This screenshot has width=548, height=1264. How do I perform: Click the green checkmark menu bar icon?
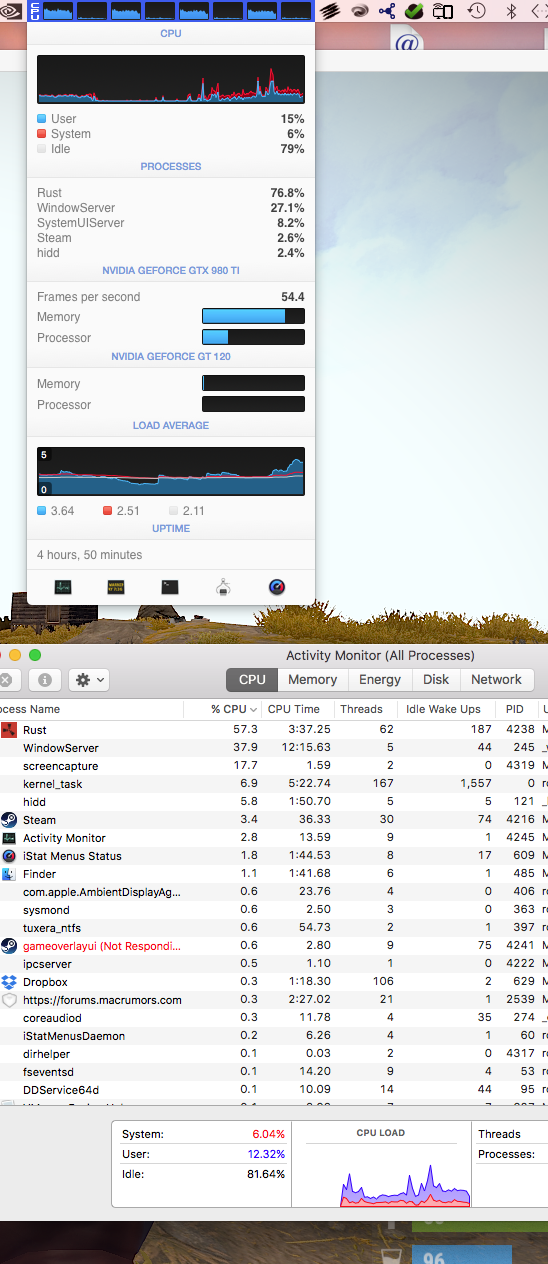(414, 11)
